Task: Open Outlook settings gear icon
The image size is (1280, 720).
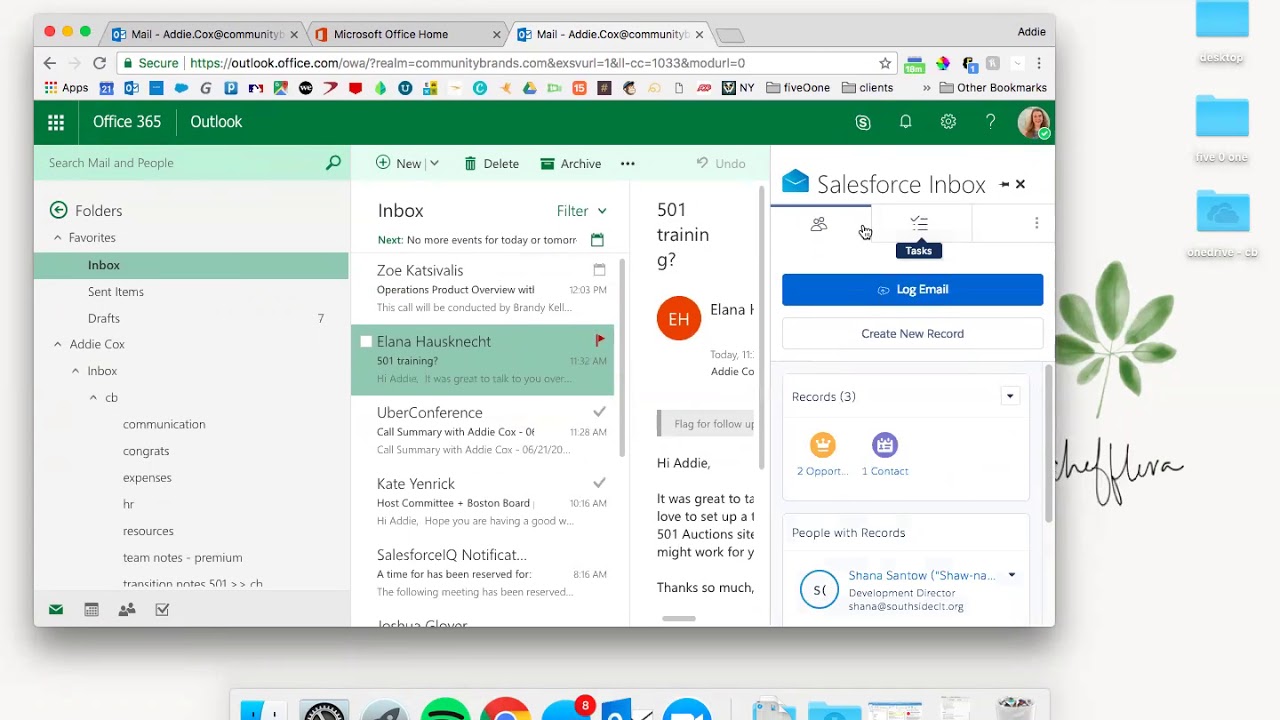Action: click(948, 122)
